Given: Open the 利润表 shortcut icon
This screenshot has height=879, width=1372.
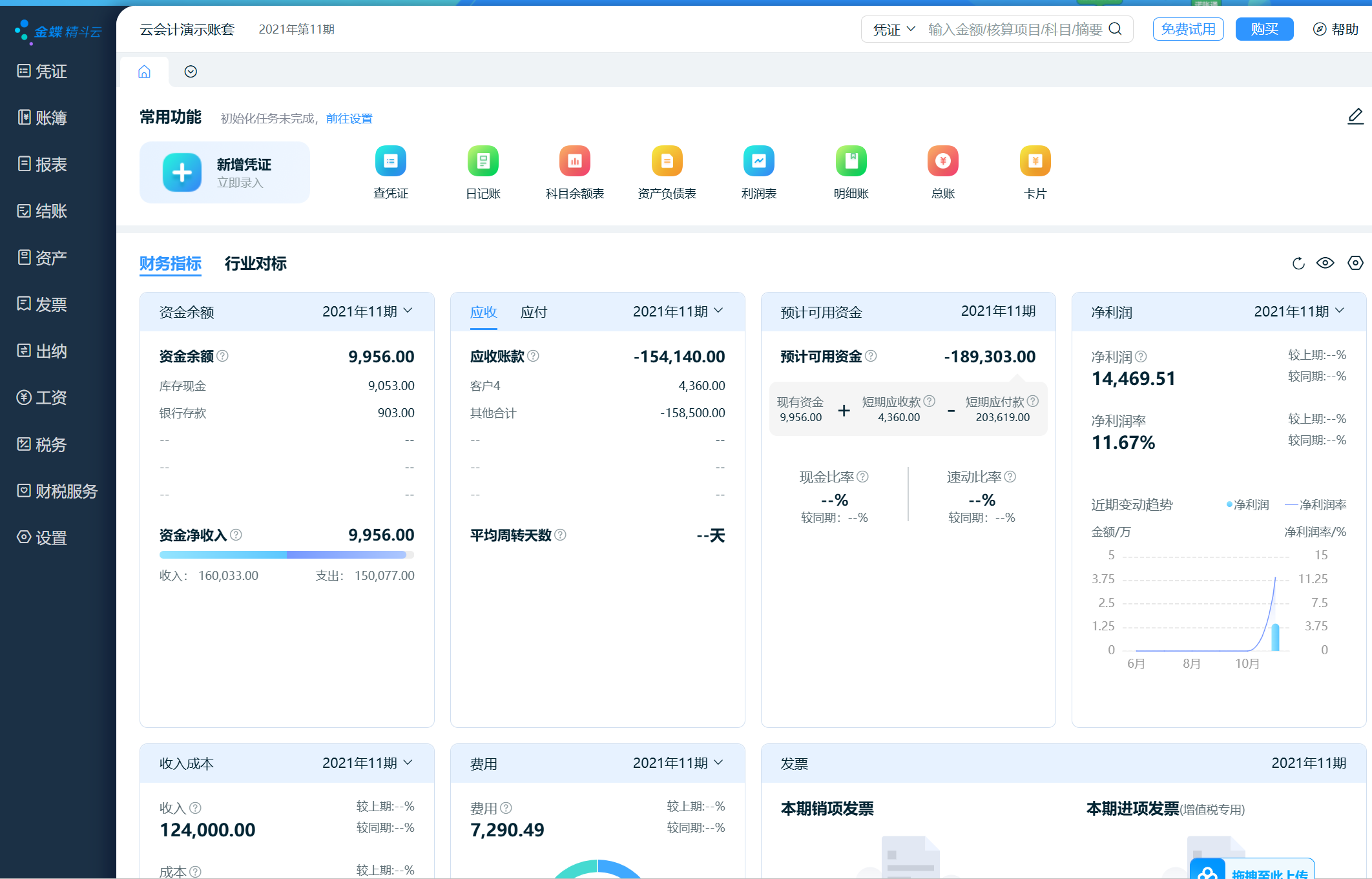Looking at the screenshot, I should [759, 161].
